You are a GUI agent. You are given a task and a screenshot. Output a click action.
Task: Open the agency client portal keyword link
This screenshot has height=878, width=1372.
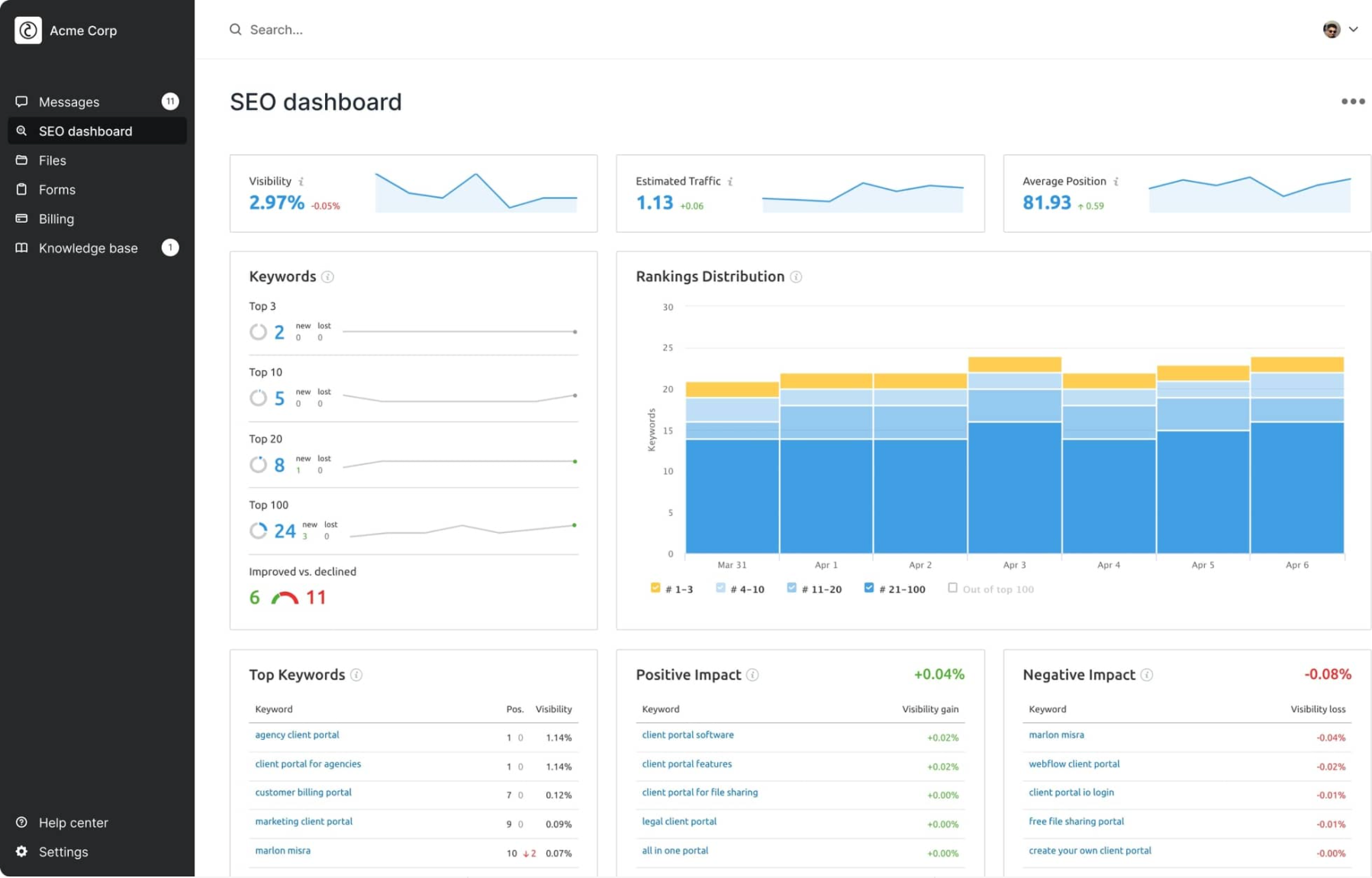click(297, 735)
